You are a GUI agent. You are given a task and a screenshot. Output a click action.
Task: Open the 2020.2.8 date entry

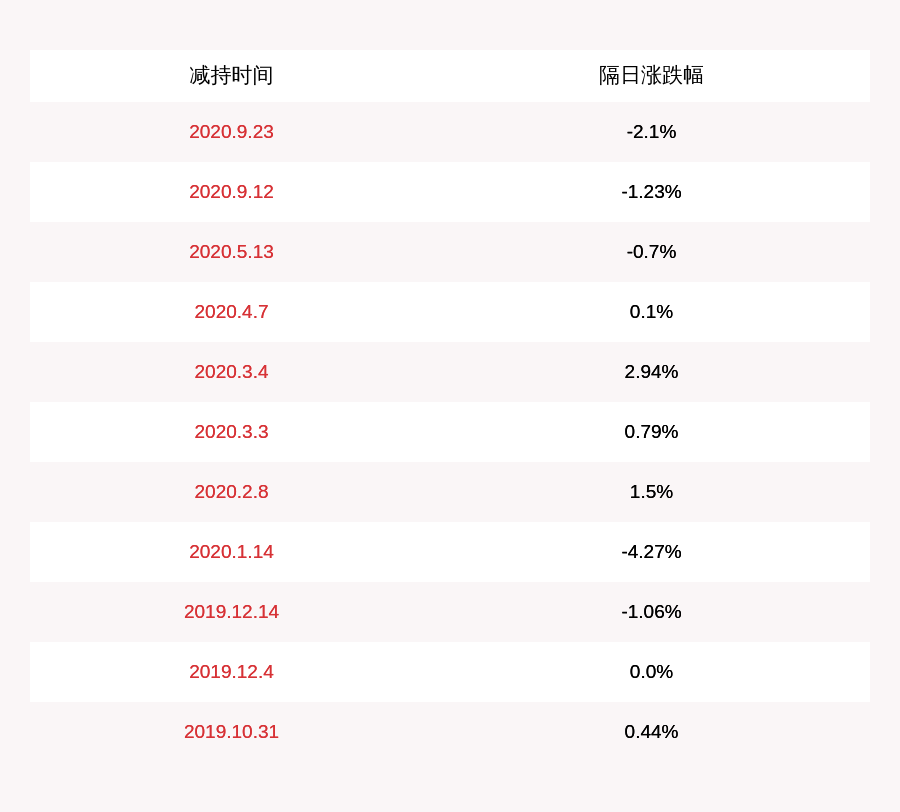(x=231, y=491)
